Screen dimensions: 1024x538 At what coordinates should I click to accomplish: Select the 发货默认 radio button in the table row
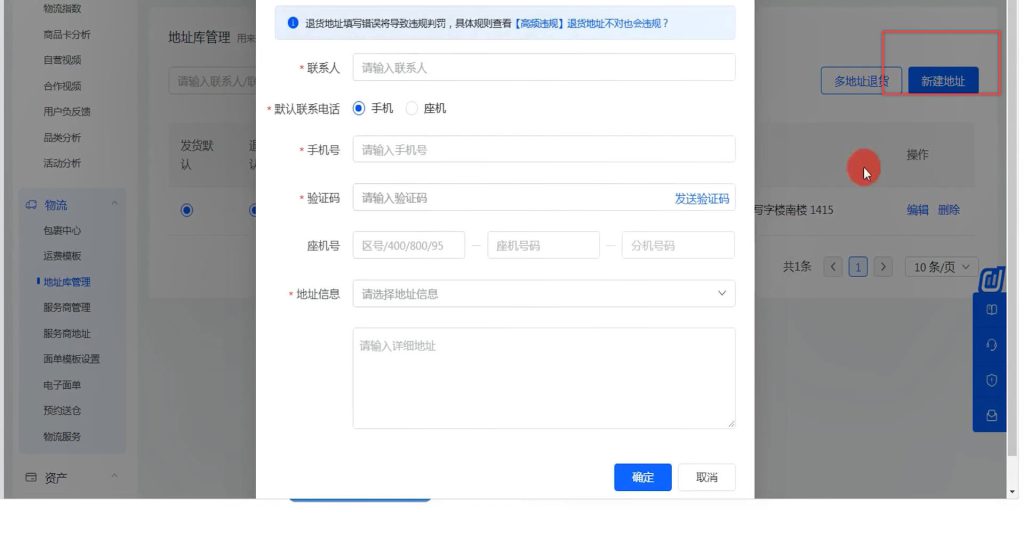(186, 210)
